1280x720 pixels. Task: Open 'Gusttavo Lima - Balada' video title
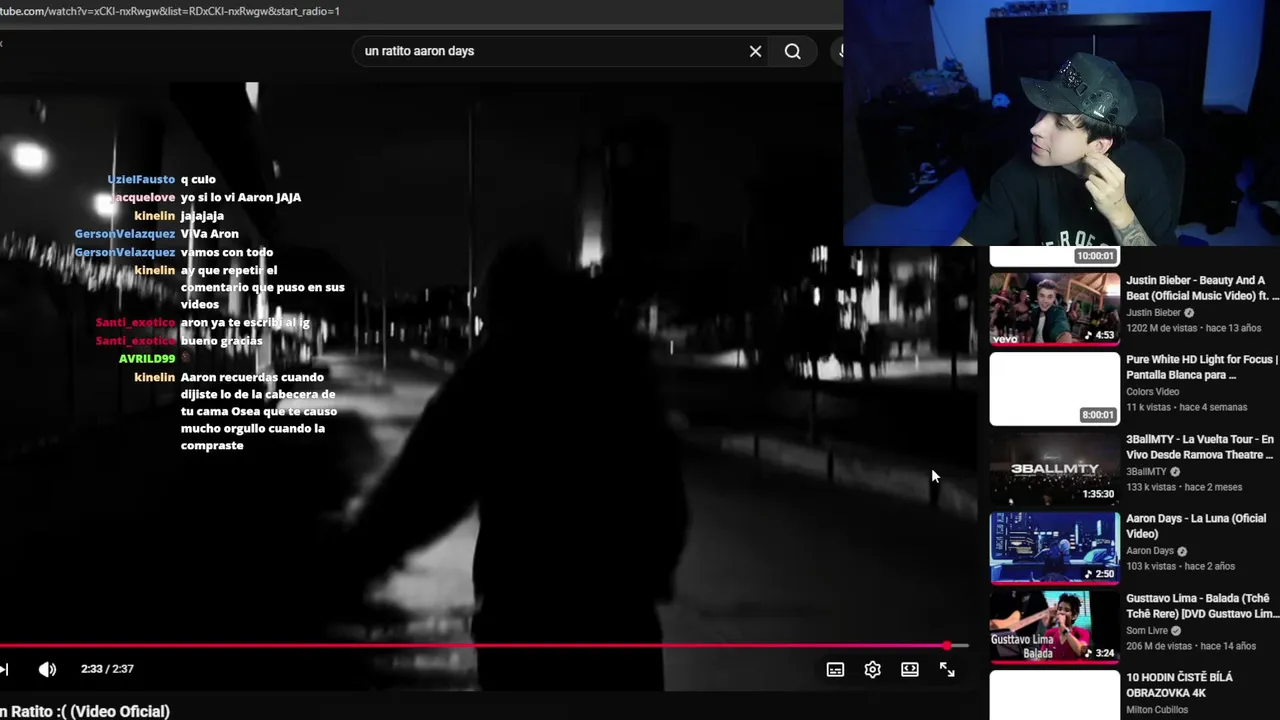coord(1201,606)
